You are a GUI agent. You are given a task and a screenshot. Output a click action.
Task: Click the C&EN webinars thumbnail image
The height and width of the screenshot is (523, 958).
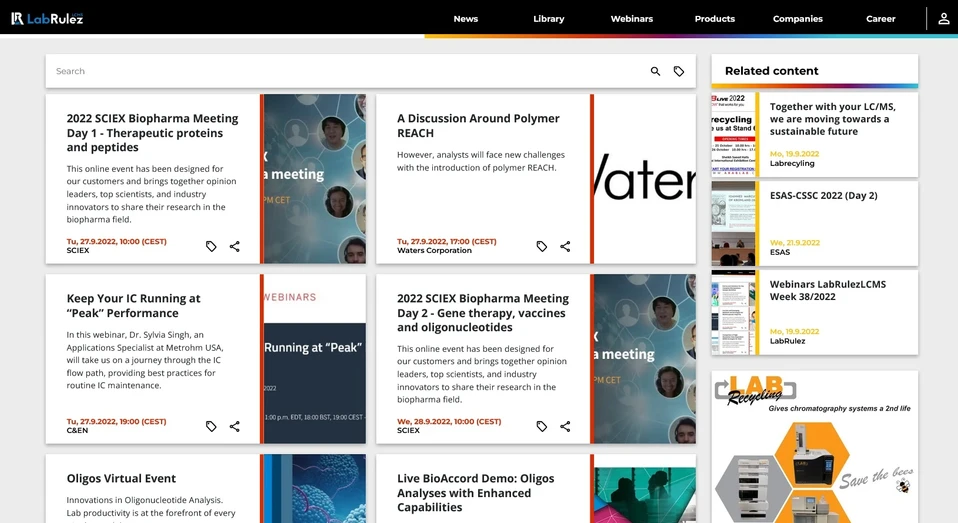tap(315, 359)
